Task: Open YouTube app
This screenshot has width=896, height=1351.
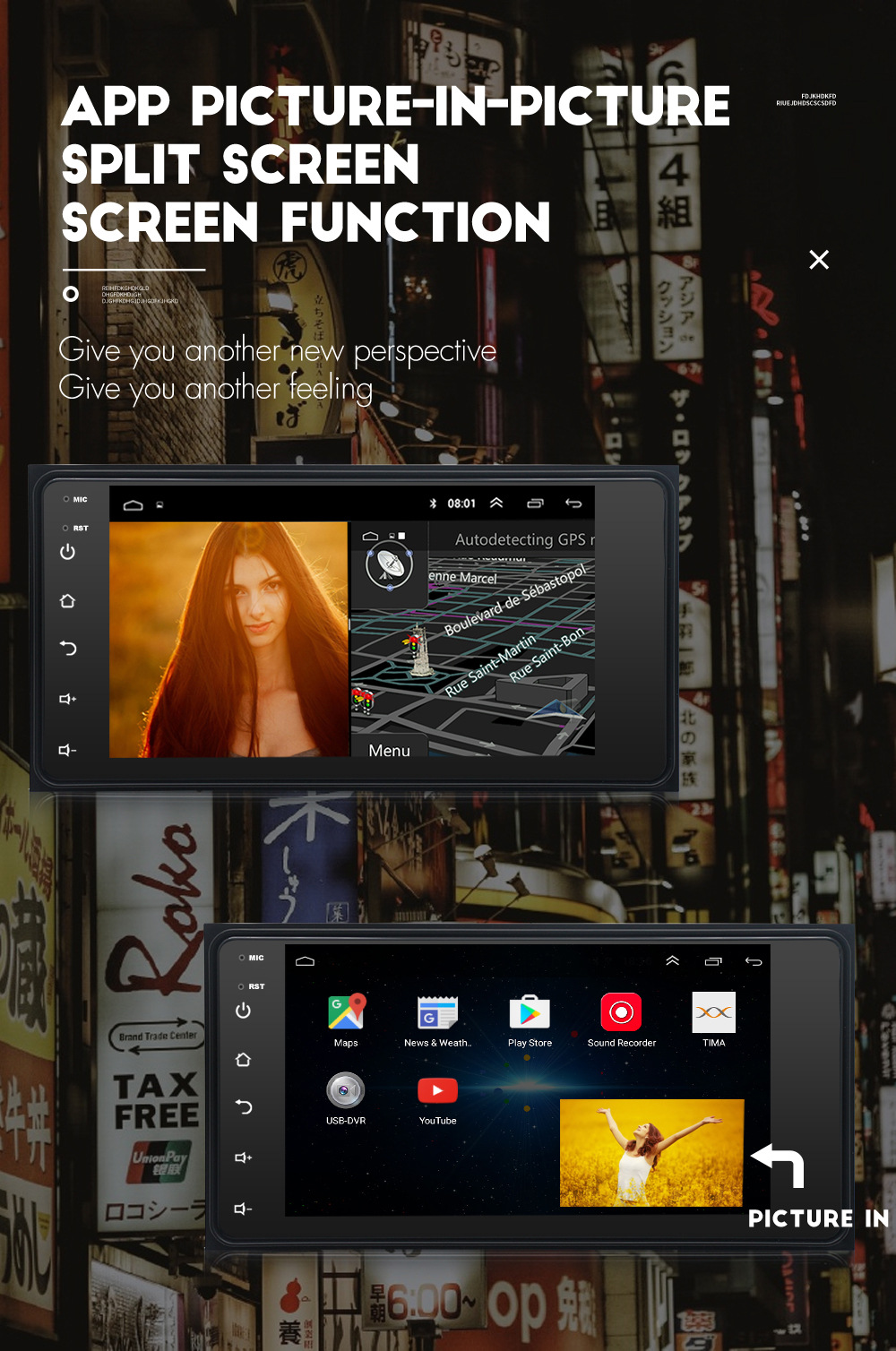Action: 437,1099
